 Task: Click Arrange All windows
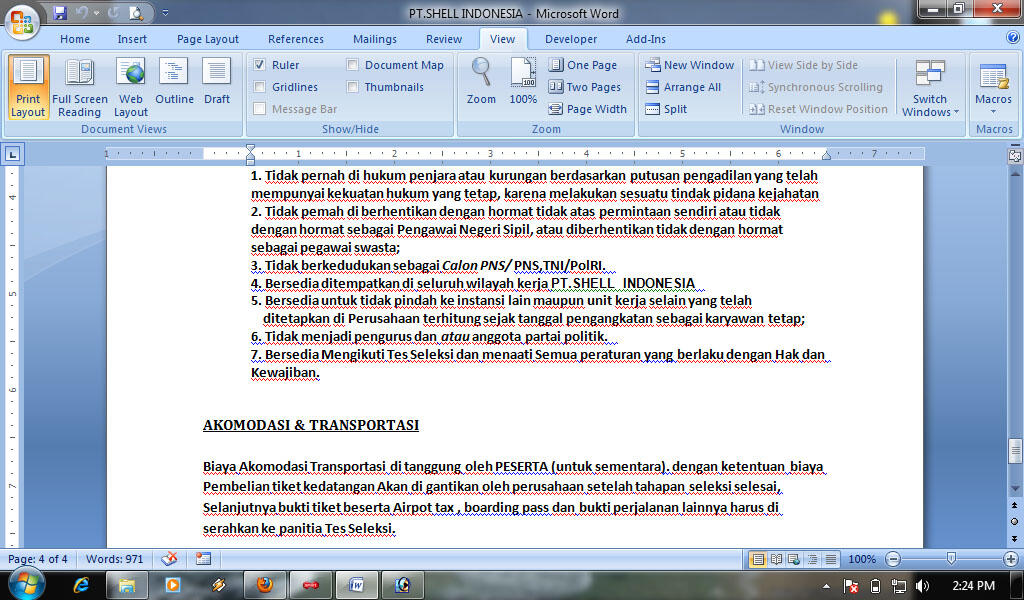click(x=683, y=87)
